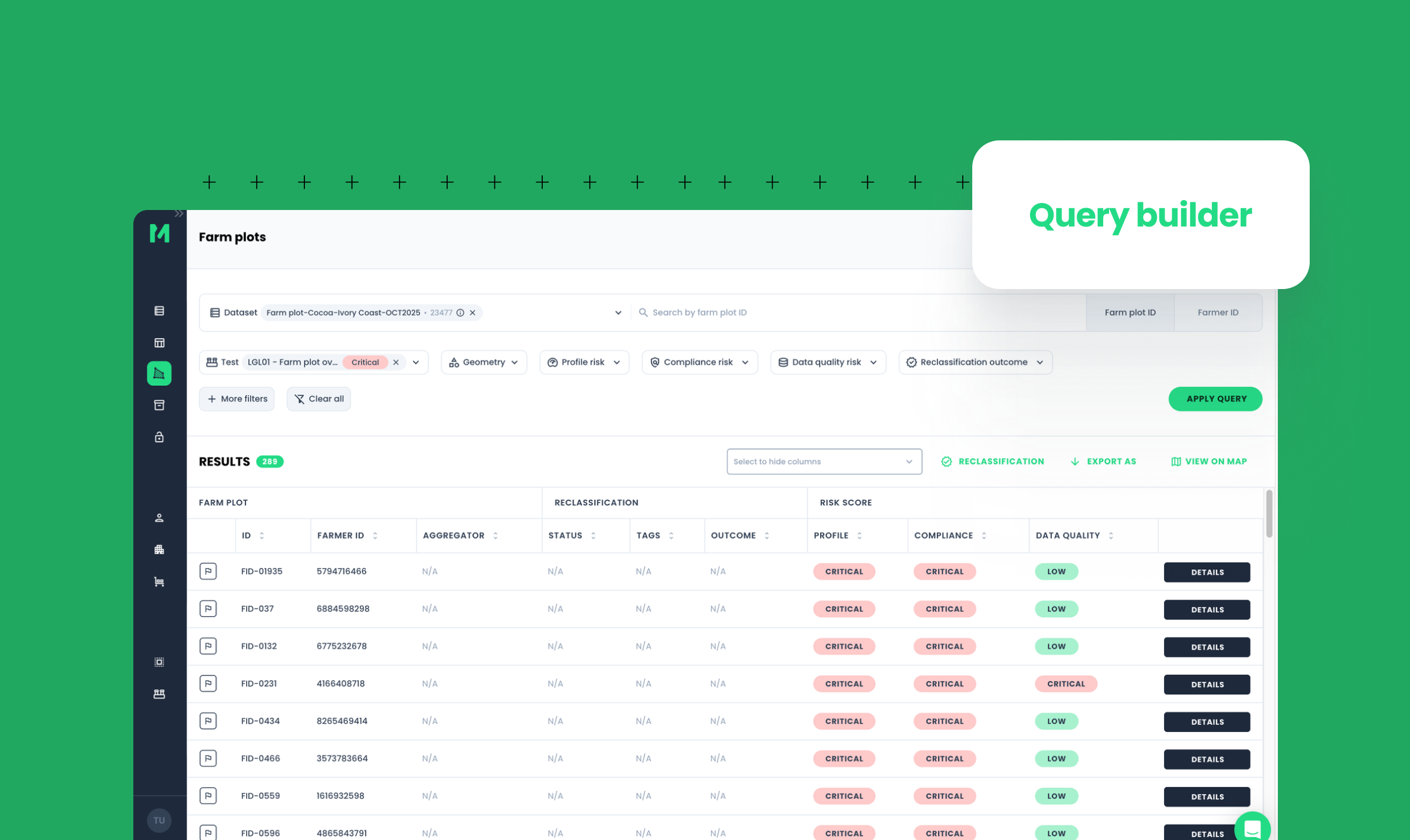The image size is (1410, 840).
Task: Click the APPLY QUERY button
Action: click(1215, 399)
